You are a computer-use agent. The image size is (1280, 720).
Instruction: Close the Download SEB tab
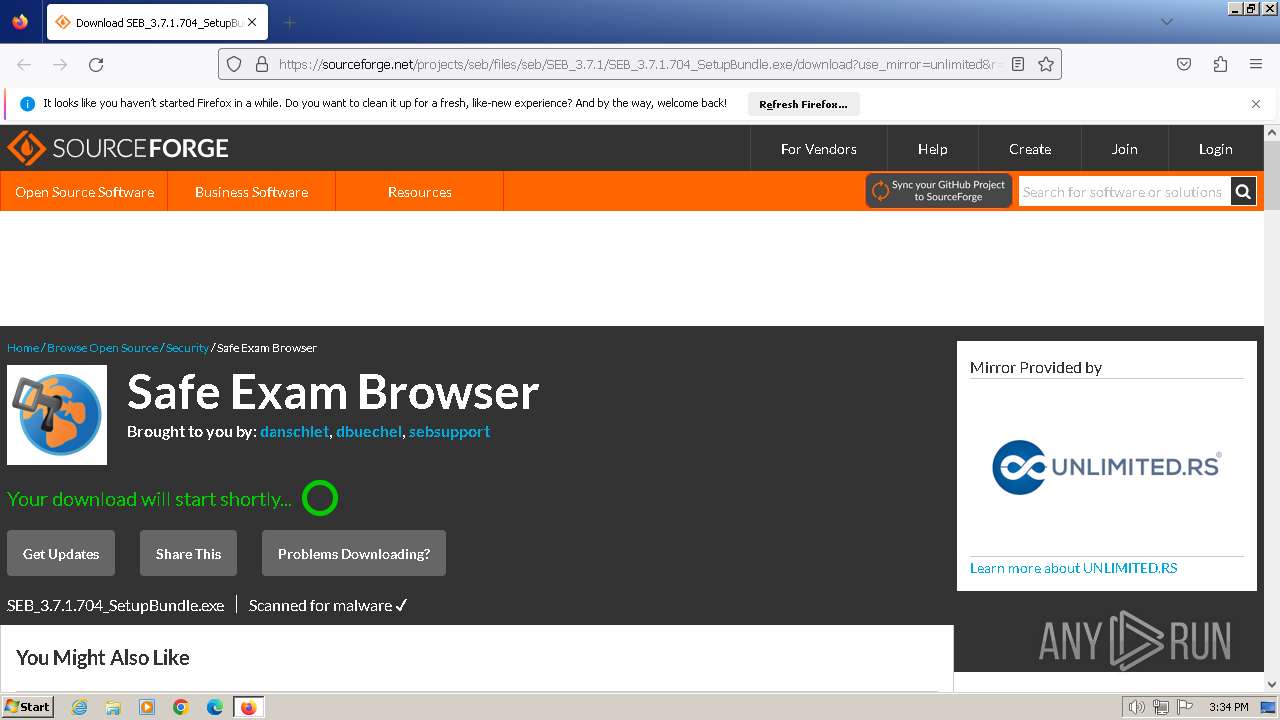coord(251,22)
